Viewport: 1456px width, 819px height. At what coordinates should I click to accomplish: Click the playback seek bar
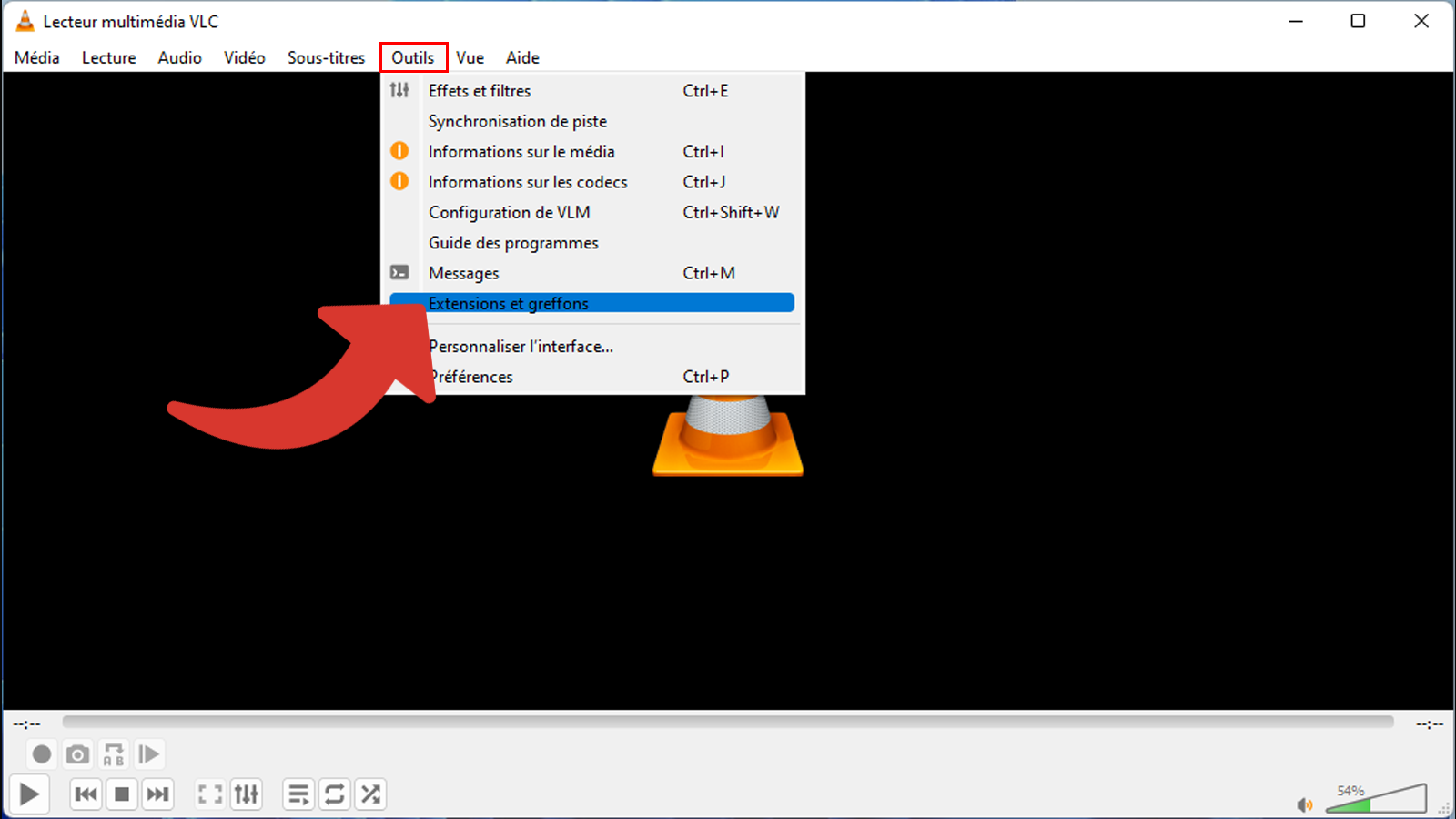pos(728,722)
